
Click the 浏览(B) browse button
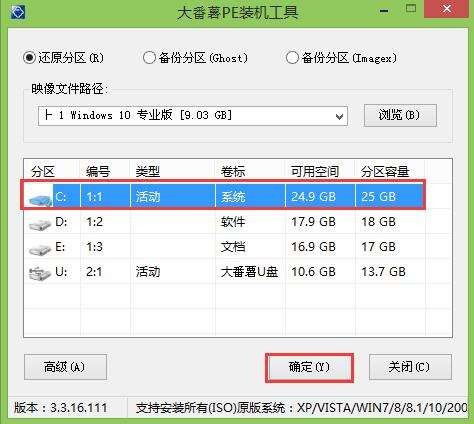pos(400,115)
